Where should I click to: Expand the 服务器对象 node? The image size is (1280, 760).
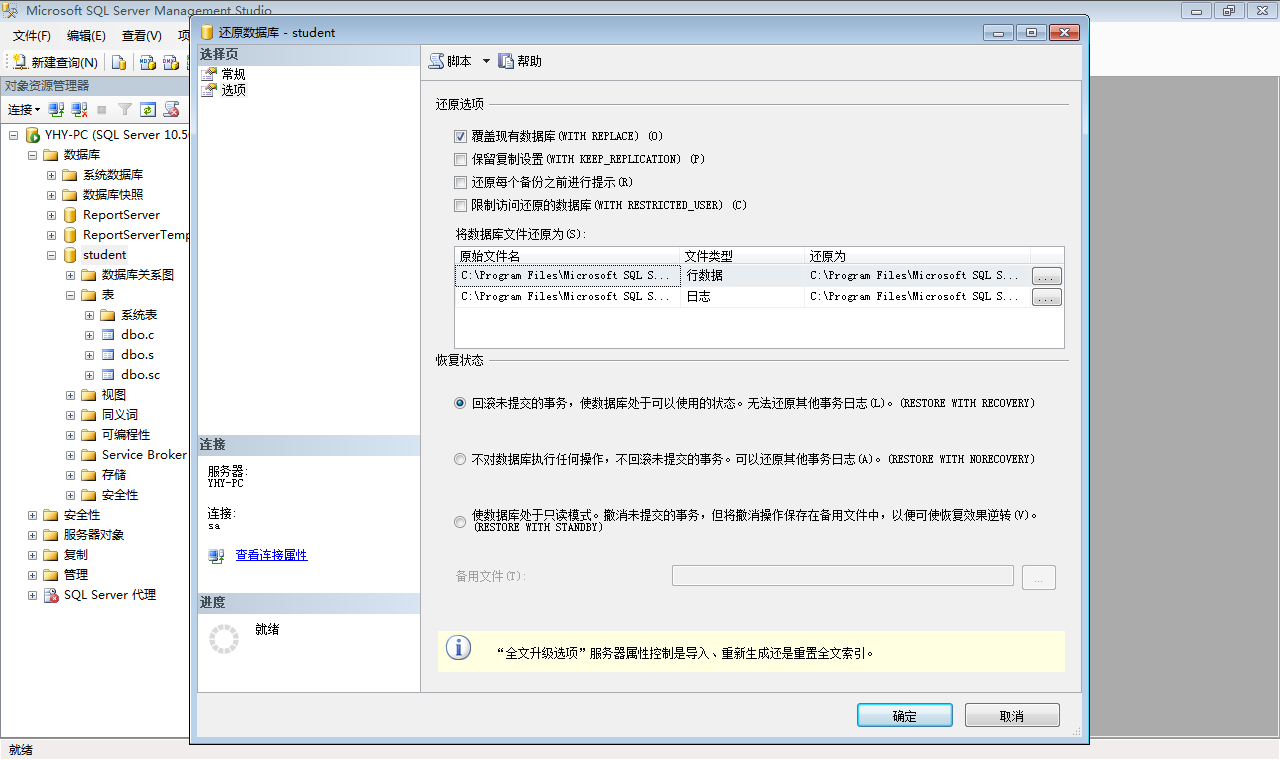(32, 535)
